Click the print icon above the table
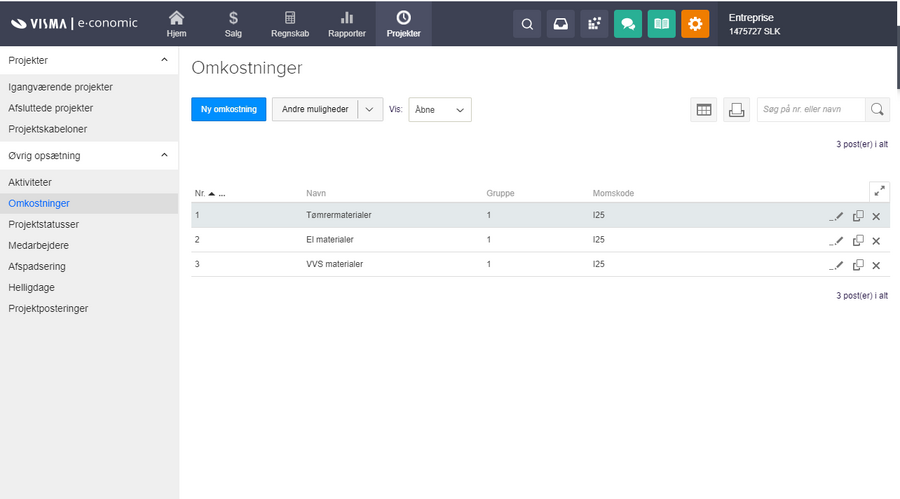 pos(736,110)
